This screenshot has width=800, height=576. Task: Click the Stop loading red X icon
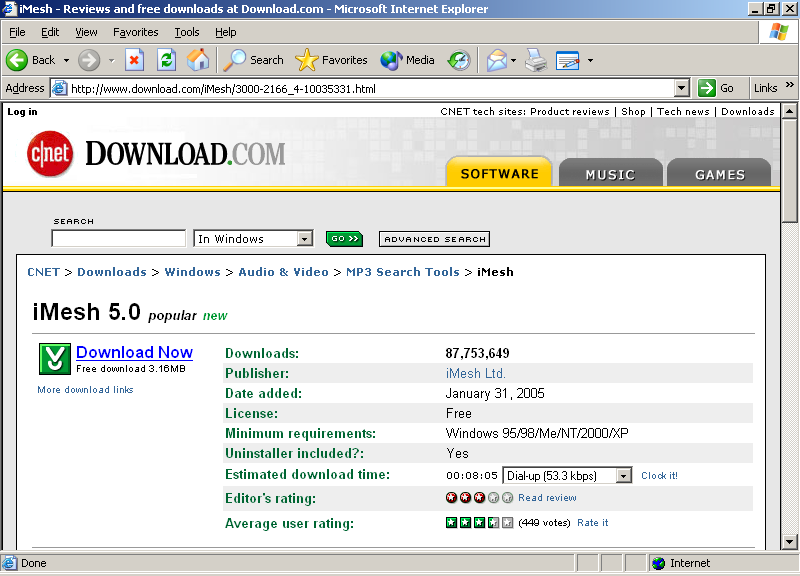(x=134, y=60)
